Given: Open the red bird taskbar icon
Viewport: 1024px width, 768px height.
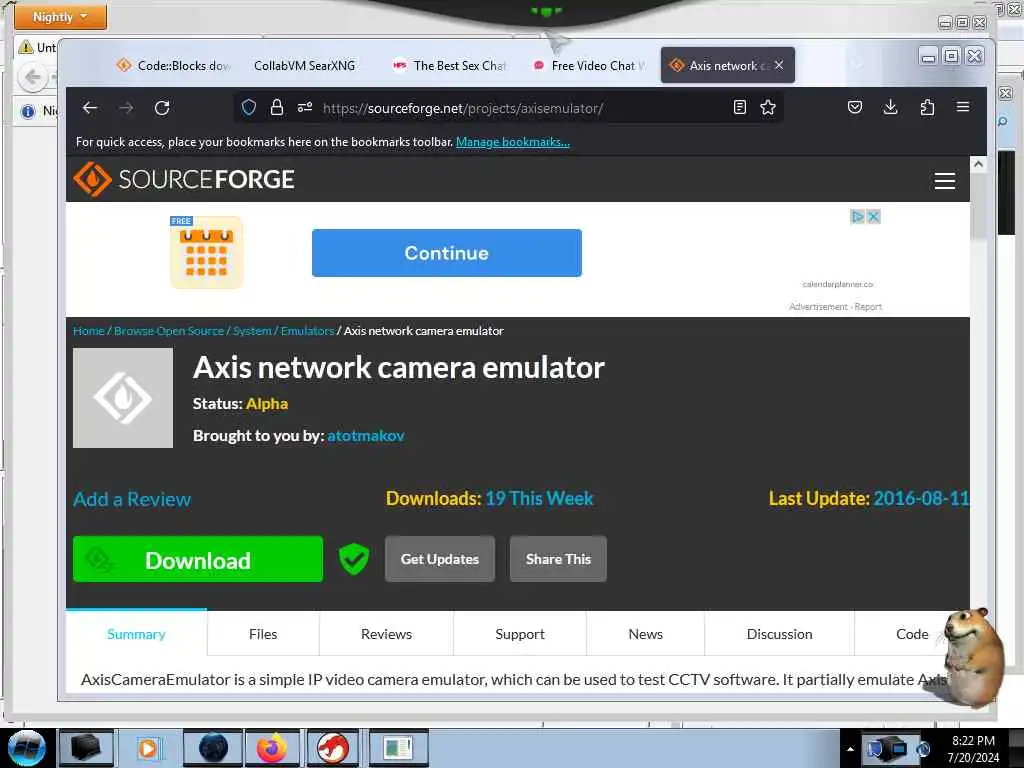Looking at the screenshot, I should coord(332,748).
